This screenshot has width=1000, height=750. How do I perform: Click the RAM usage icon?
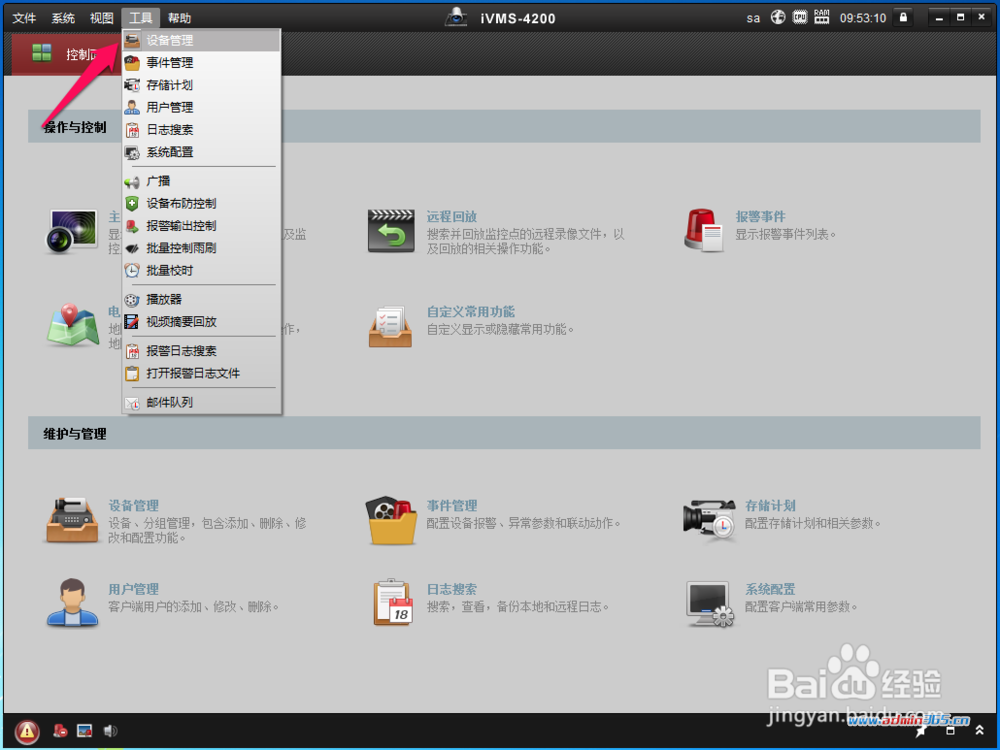pos(821,17)
